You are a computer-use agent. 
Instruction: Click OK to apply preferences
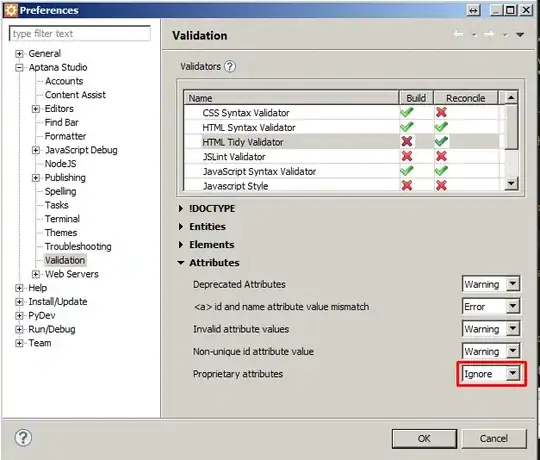(x=424, y=438)
